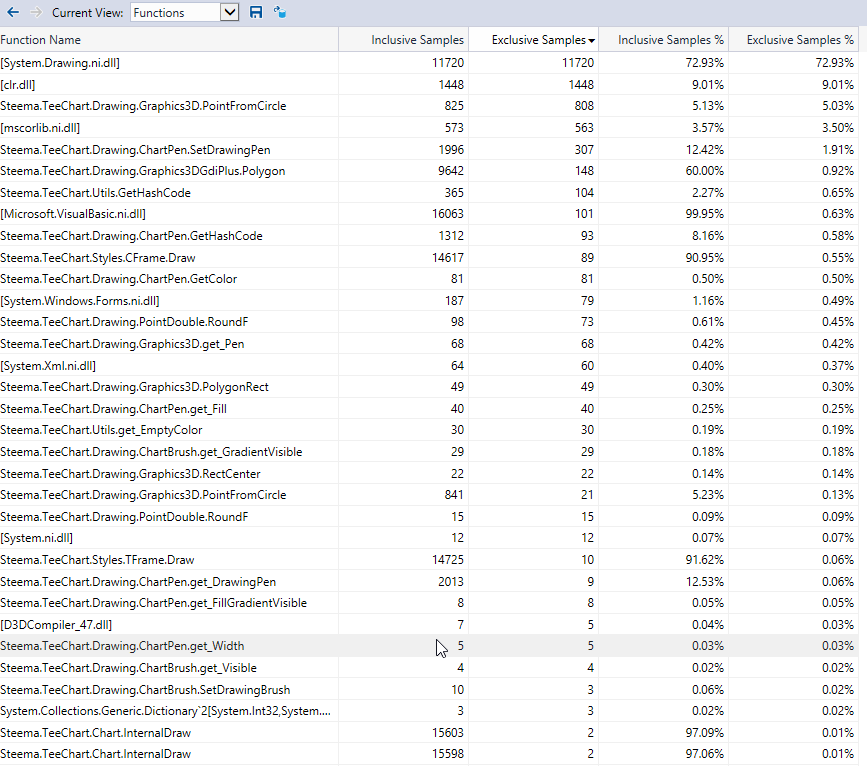
Task: Select the ChartBrush.SetDrawingBrush function row
Action: tap(429, 690)
